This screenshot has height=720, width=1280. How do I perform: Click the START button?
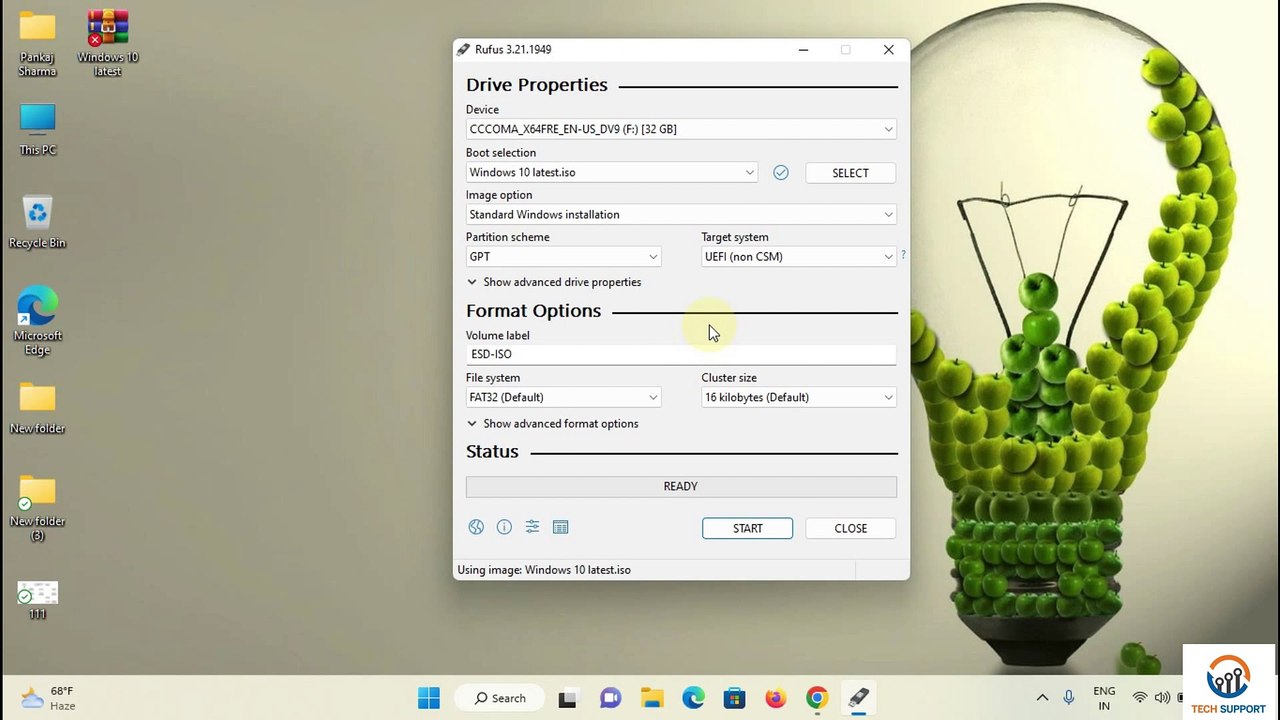747,528
